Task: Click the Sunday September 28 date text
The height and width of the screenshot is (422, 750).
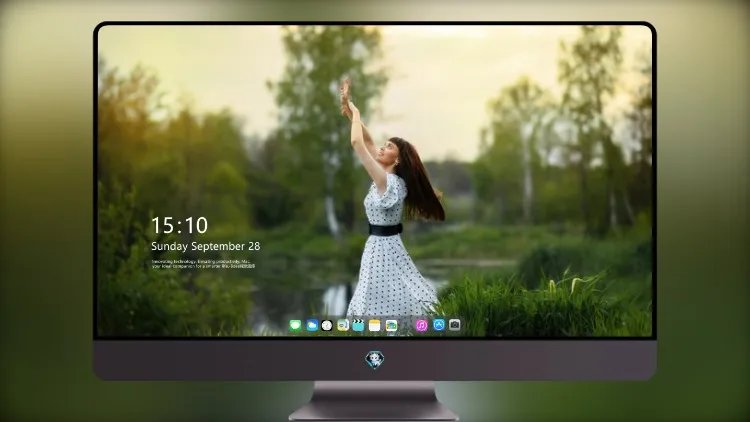Action: pyautogui.click(x=206, y=246)
